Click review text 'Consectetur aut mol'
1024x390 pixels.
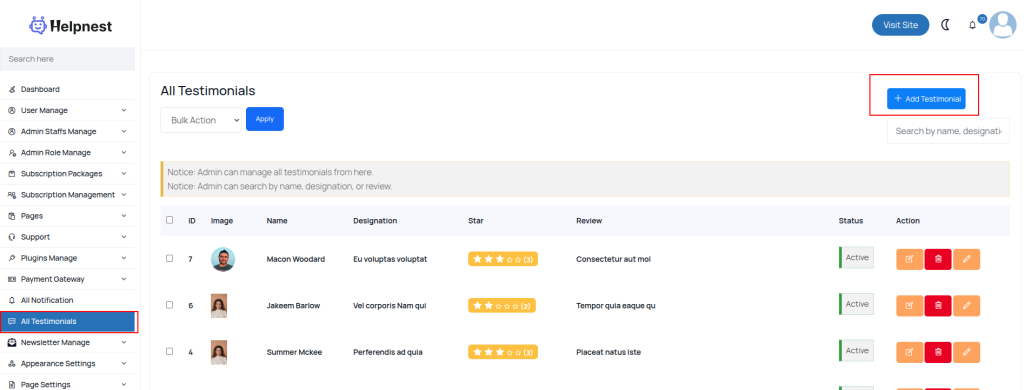tap(613, 259)
